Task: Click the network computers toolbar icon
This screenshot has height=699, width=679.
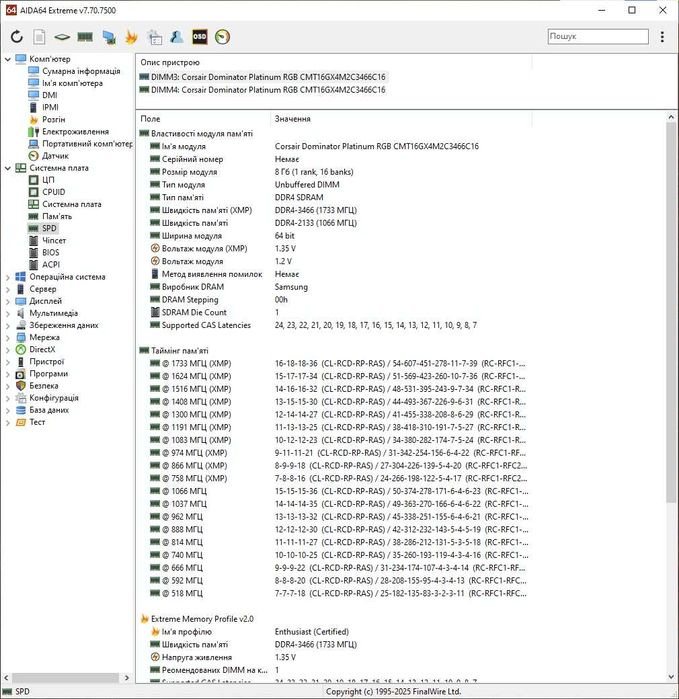Action: point(108,37)
